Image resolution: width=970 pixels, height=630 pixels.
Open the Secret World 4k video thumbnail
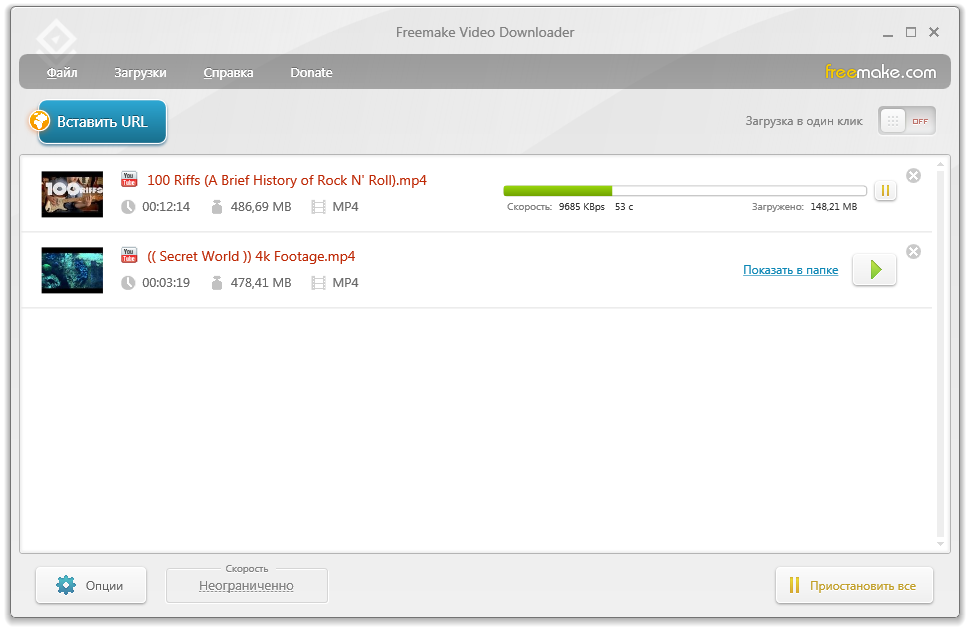(x=72, y=270)
